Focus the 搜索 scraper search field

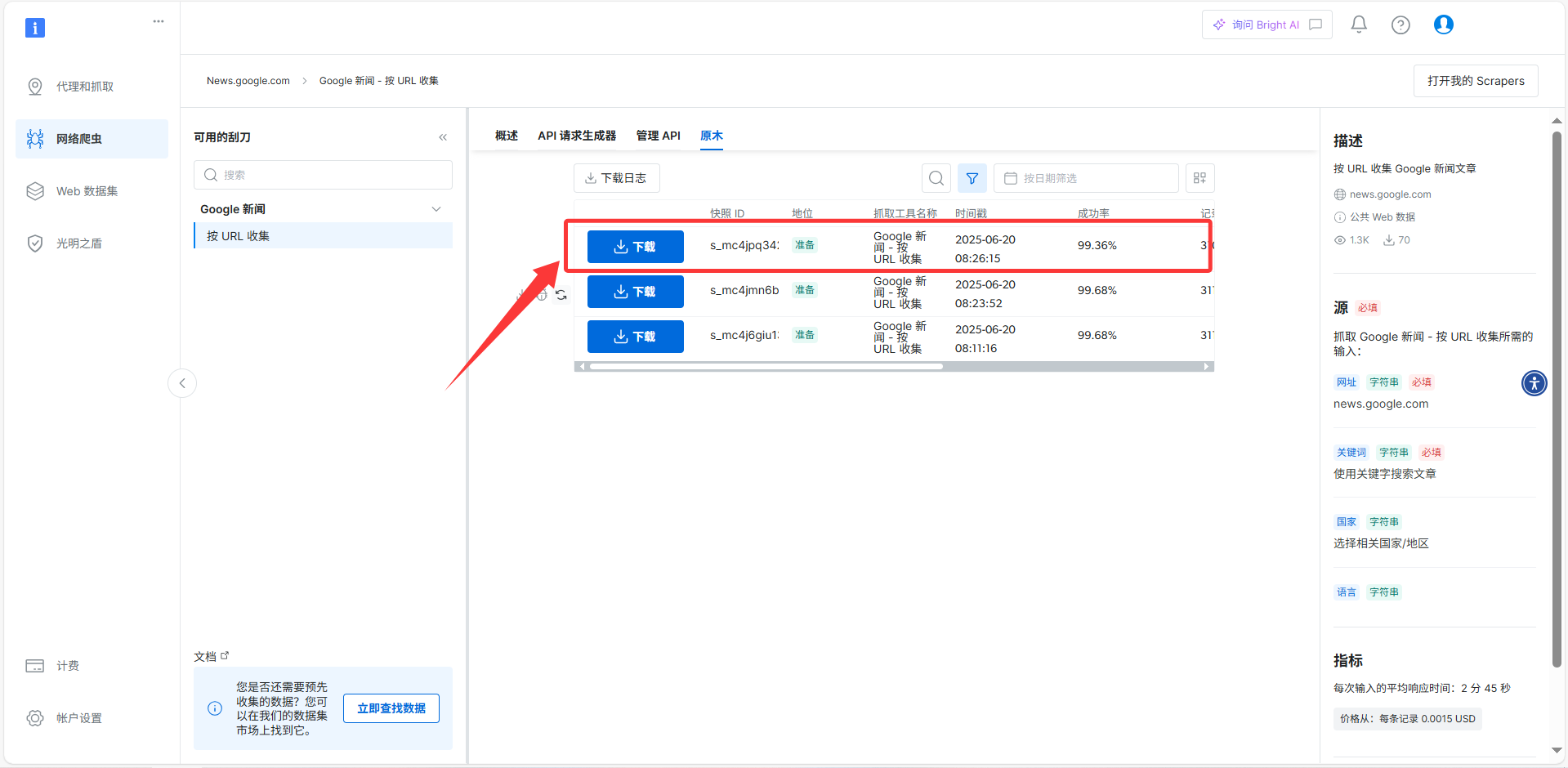click(x=323, y=175)
